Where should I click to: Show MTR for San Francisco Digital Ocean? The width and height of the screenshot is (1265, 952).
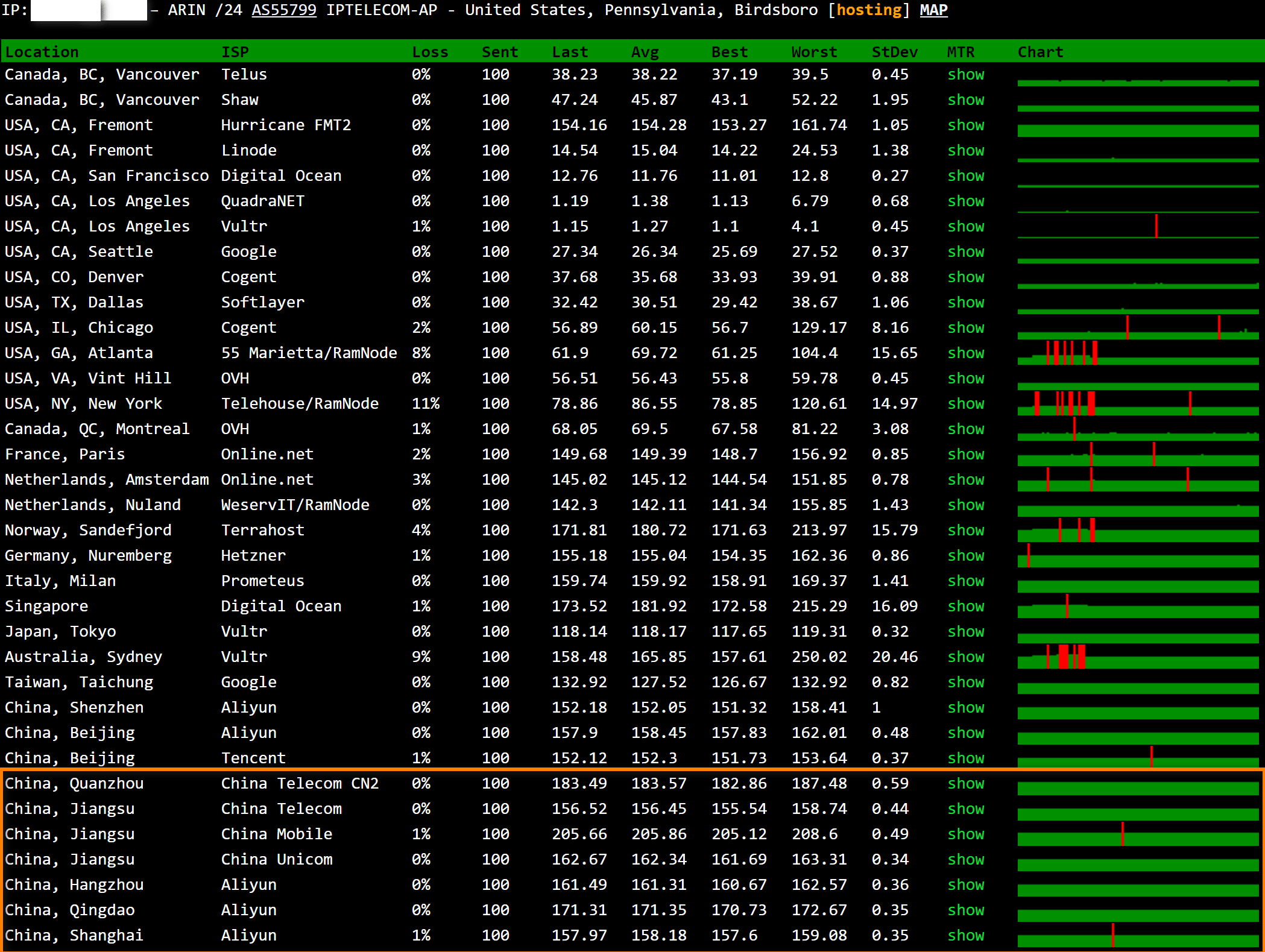[x=965, y=175]
